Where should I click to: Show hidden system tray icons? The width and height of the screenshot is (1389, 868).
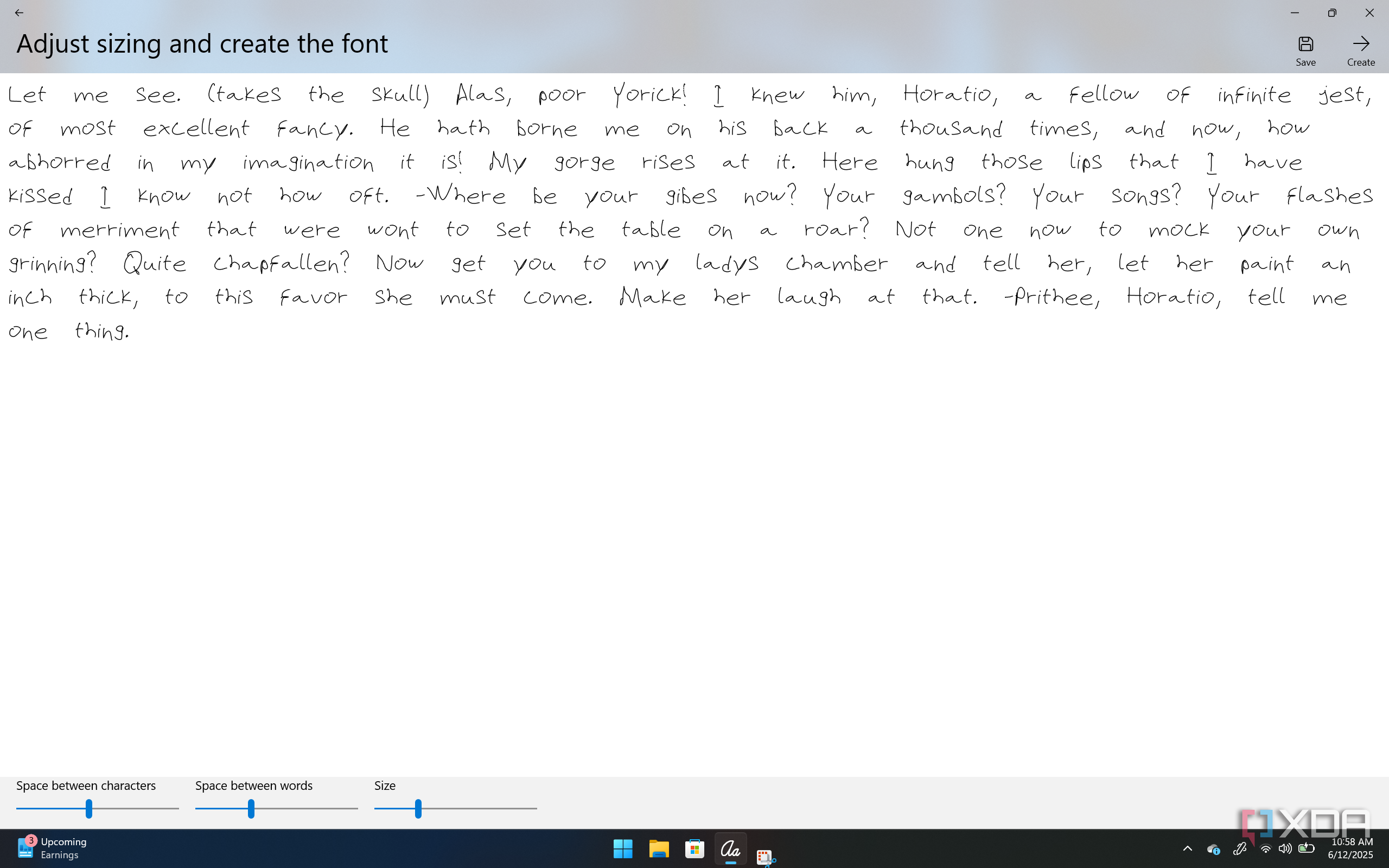pos(1188,848)
